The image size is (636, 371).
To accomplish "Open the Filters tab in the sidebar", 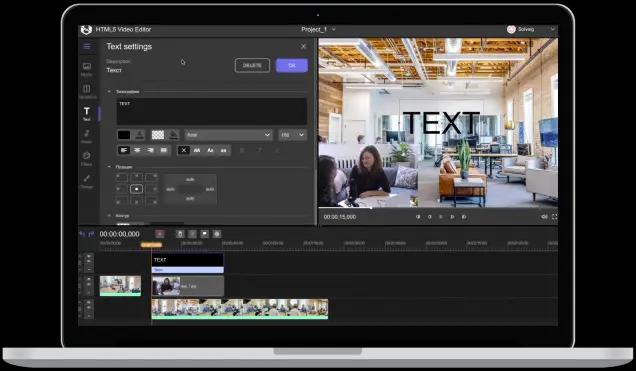I will pyautogui.click(x=86, y=159).
